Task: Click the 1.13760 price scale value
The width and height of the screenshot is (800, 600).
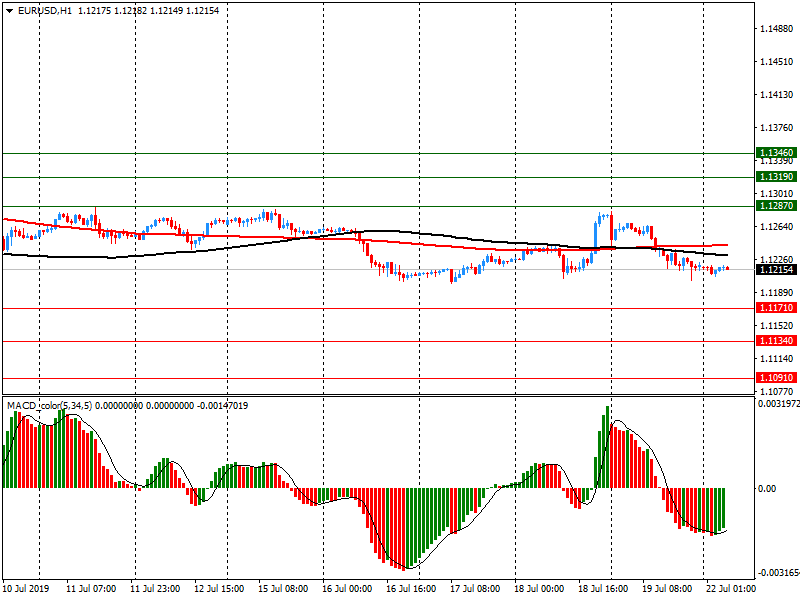Action: (x=777, y=128)
